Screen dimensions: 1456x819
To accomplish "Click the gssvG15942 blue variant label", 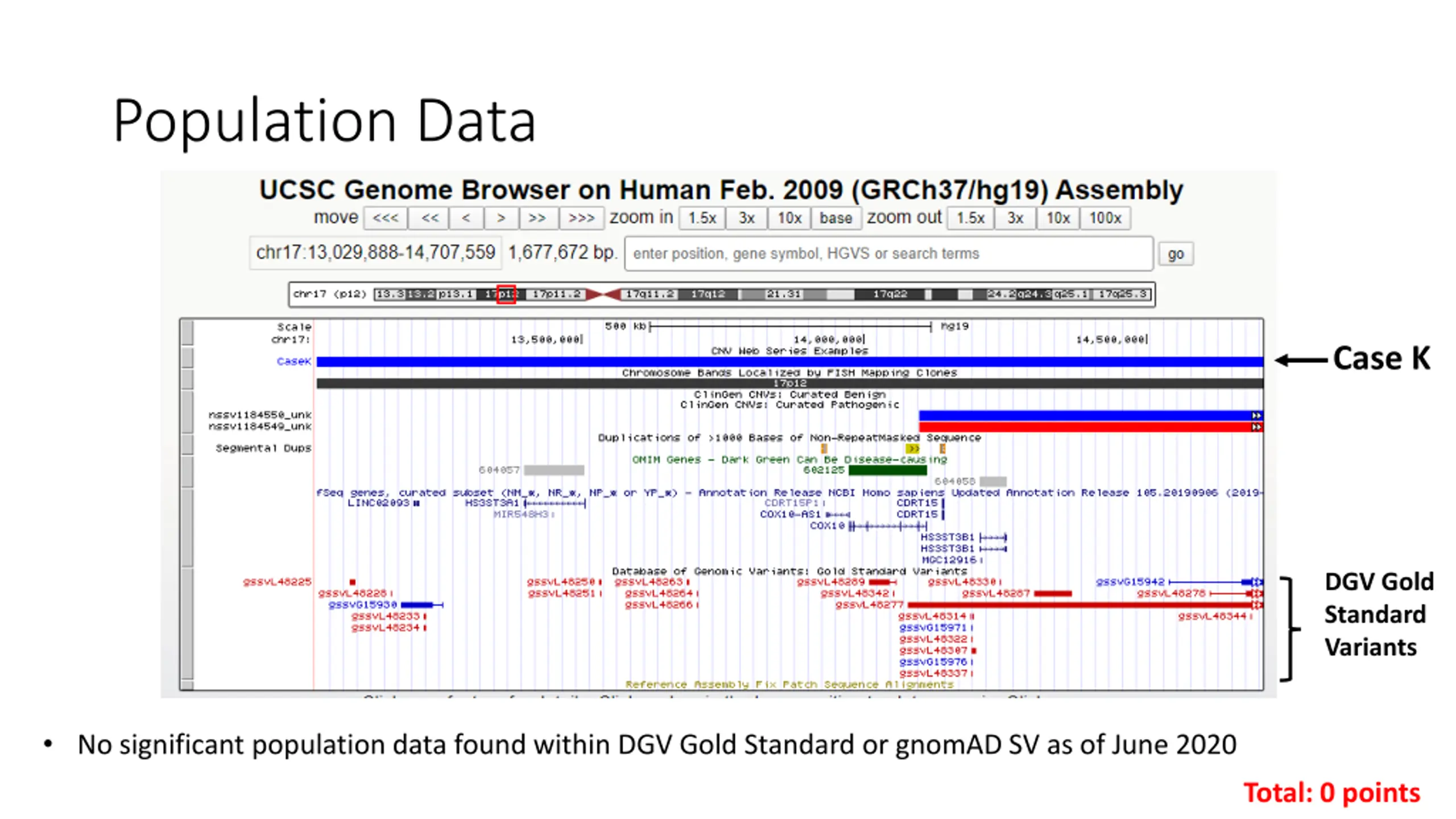I will pyautogui.click(x=1131, y=582).
